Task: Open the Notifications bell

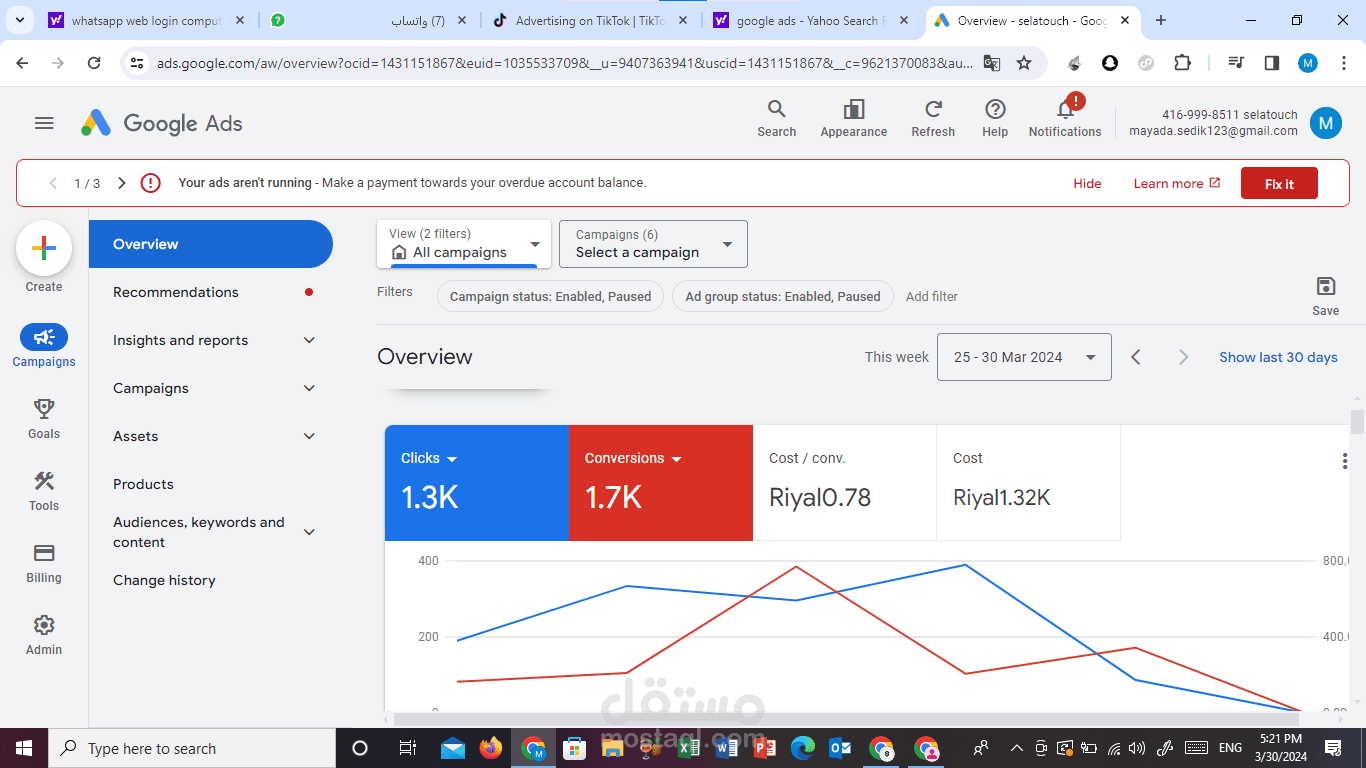Action: [1065, 118]
